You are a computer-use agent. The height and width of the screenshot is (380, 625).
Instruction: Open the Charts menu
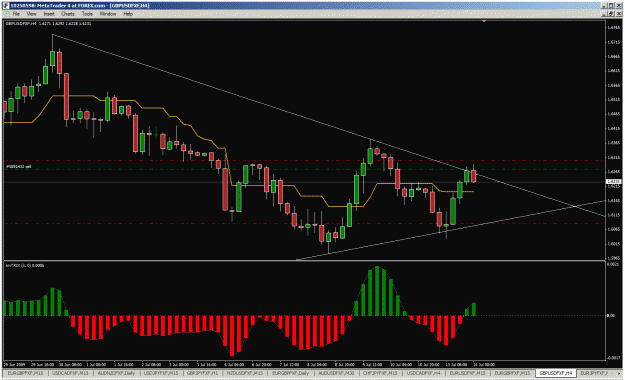coord(68,14)
